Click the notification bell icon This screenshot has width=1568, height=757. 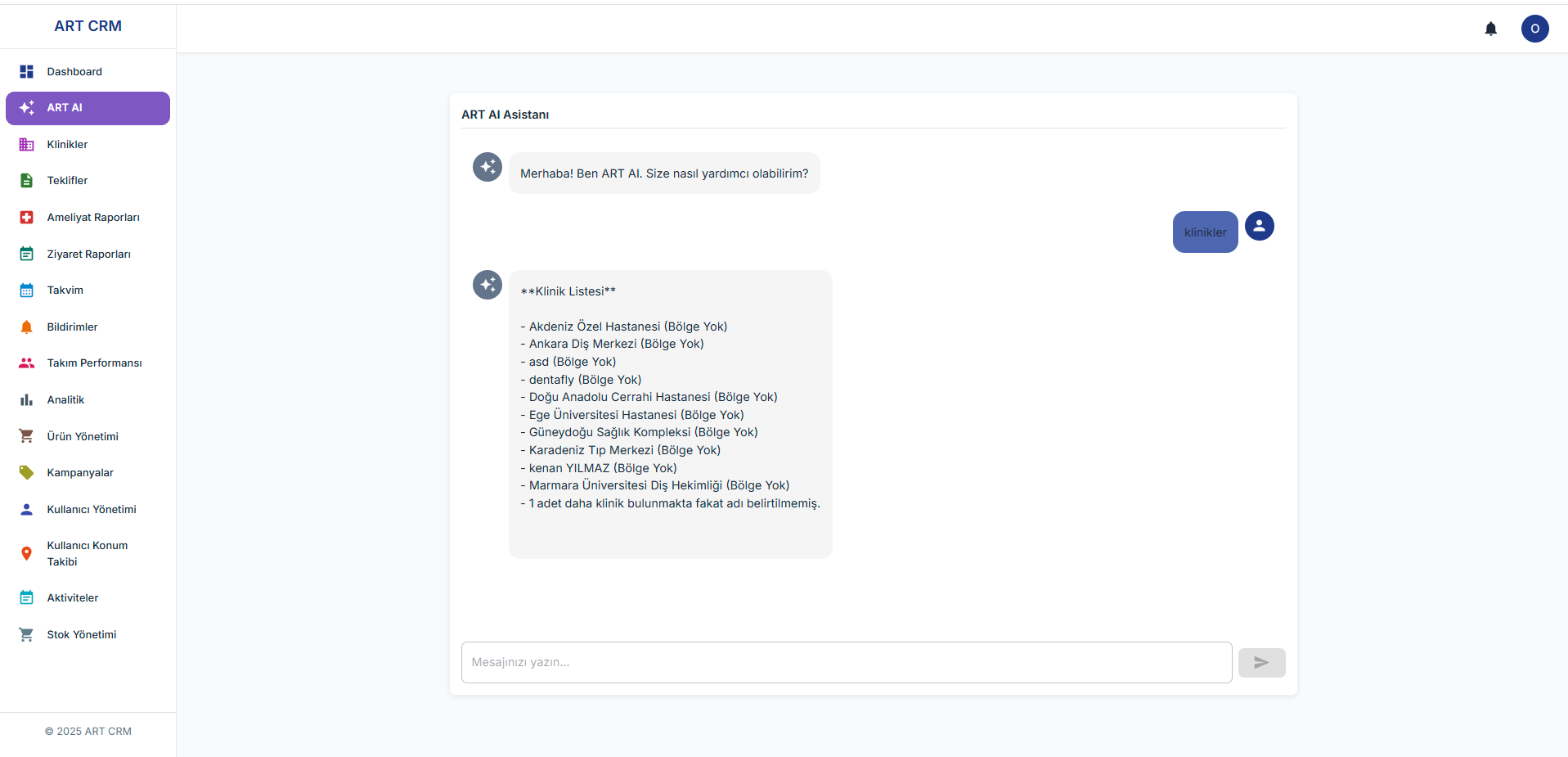coord(1490,29)
